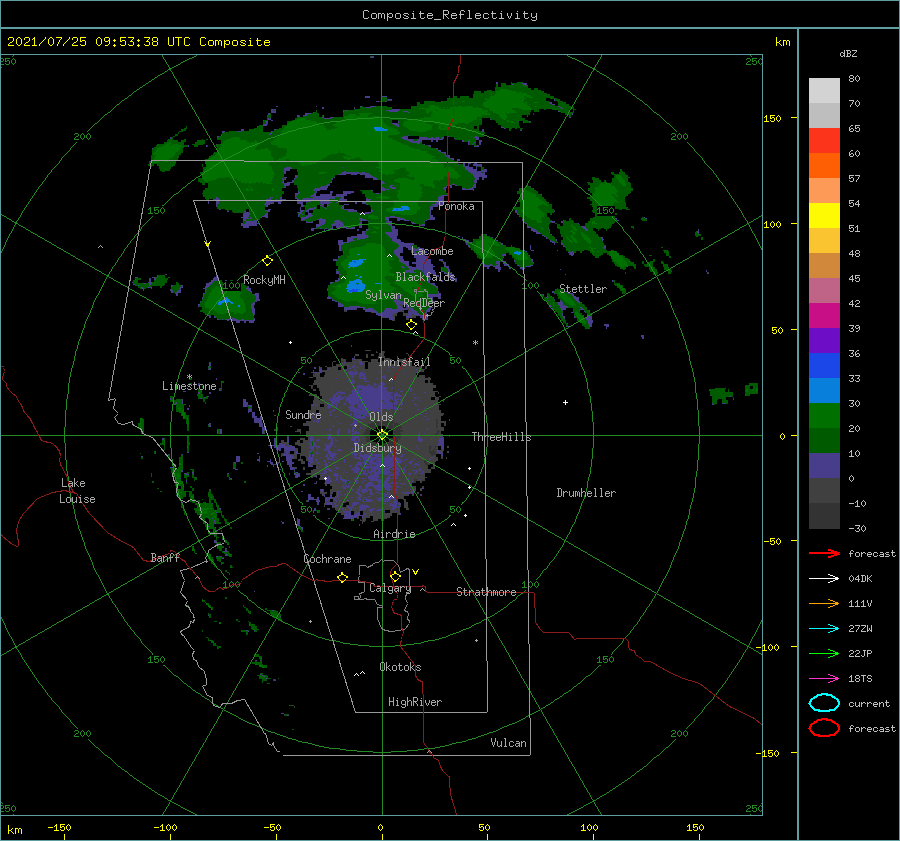900x841 pixels.
Task: Click the -150 tick on bottom axis
Action: 59,827
